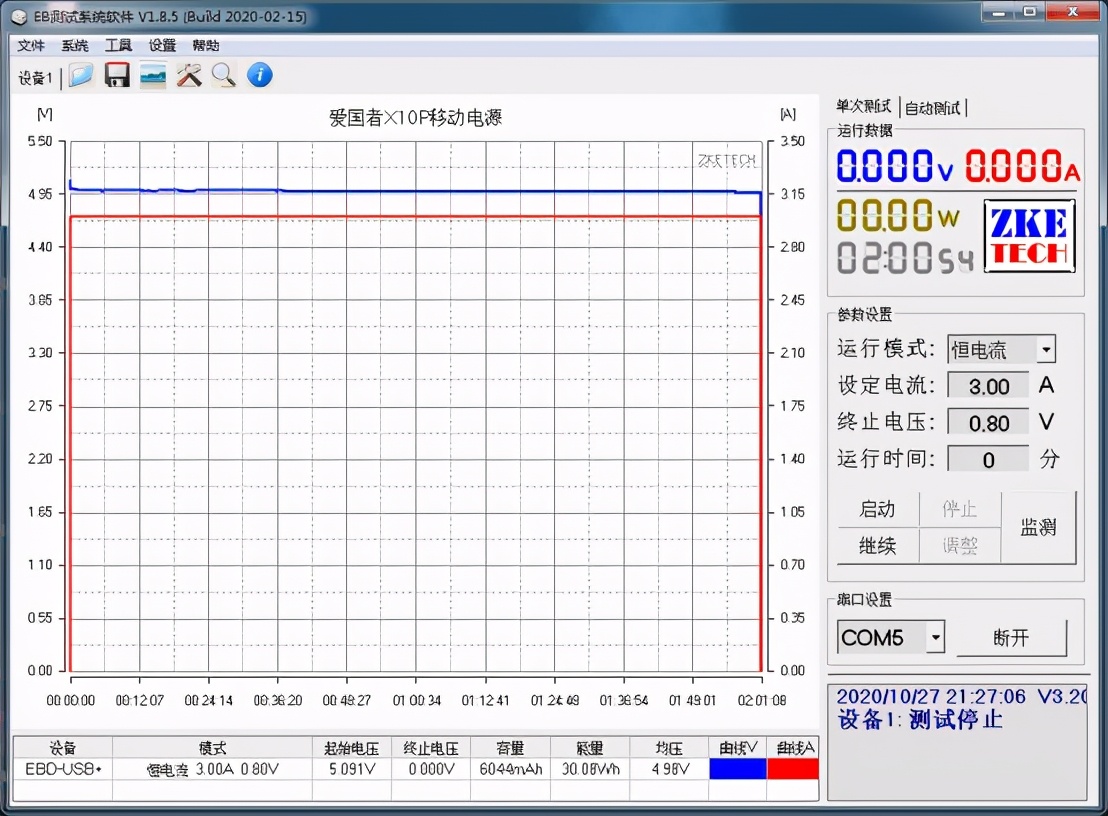The image size is (1108, 816).
Task: Open the 工具 menu
Action: [118, 46]
